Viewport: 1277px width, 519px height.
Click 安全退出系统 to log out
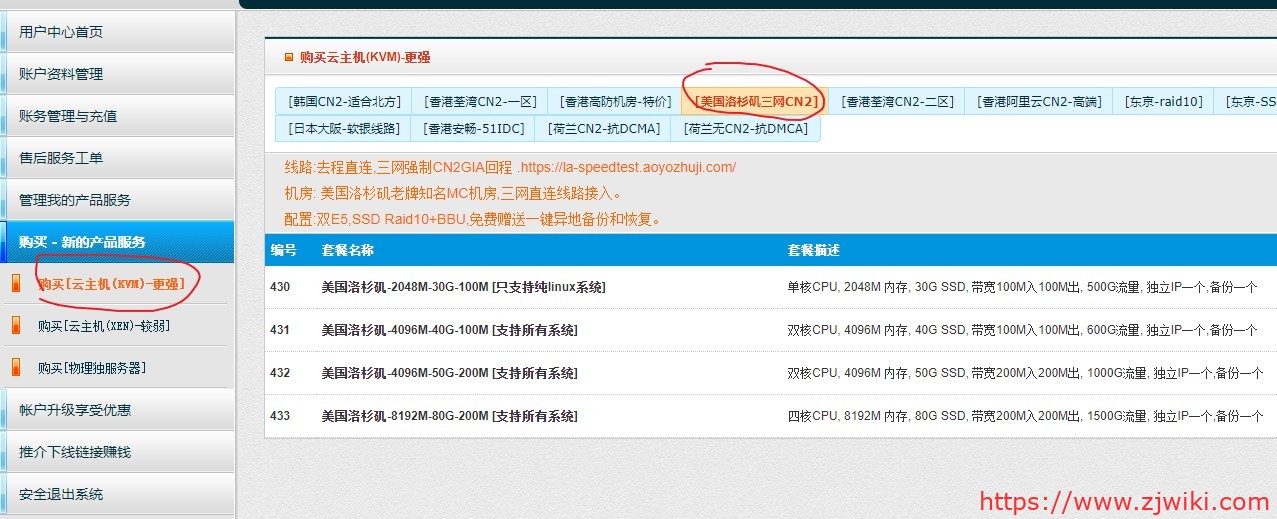pos(61,494)
